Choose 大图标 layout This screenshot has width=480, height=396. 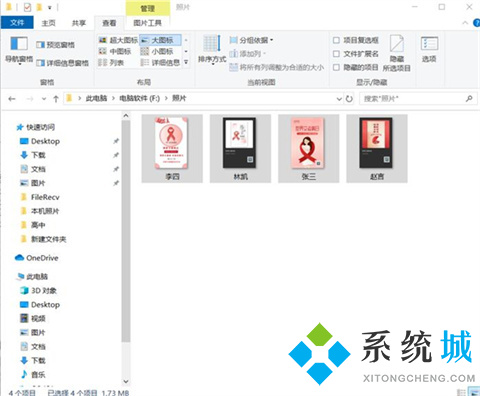[x=161, y=40]
